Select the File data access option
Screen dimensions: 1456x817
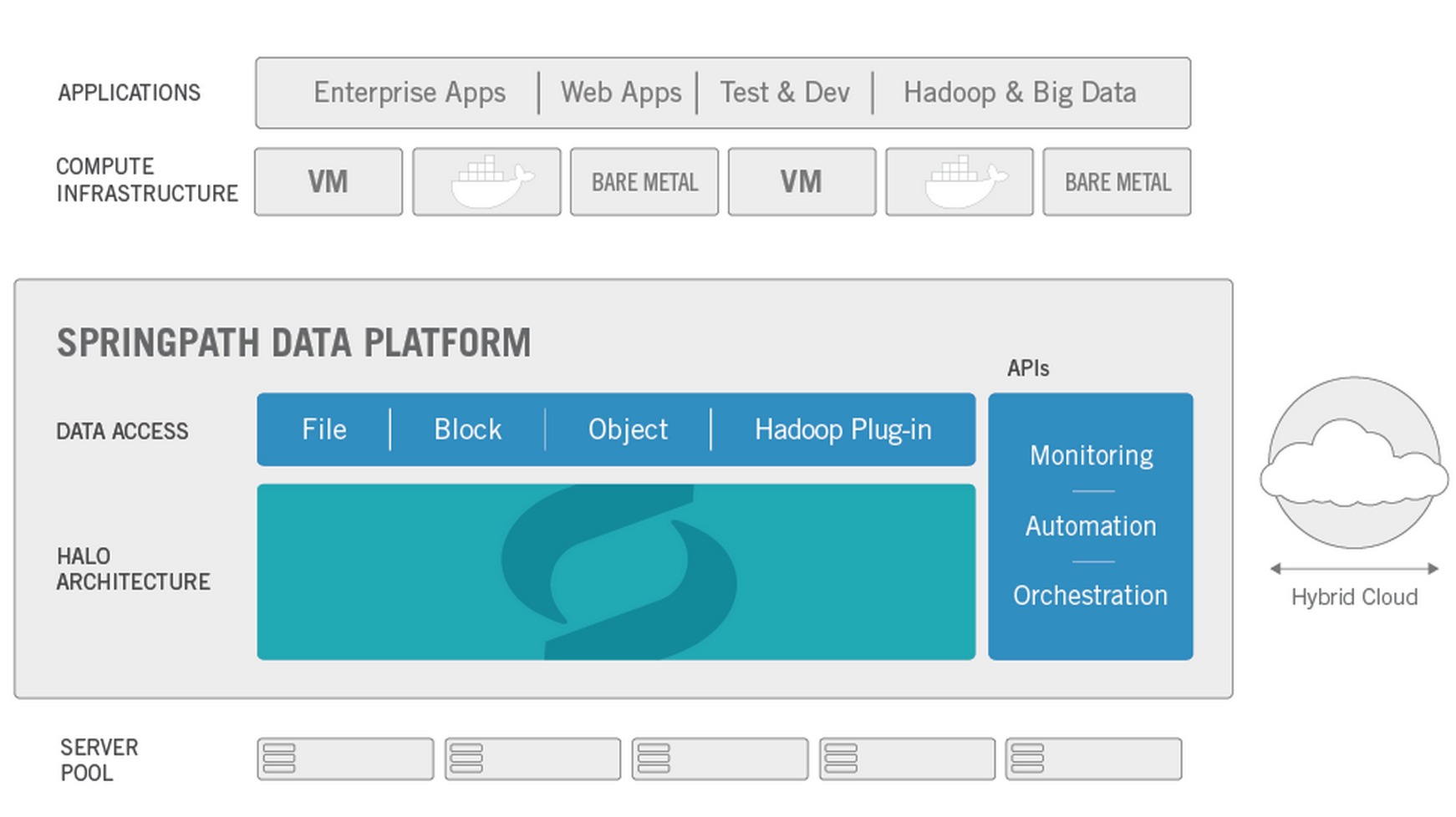pyautogui.click(x=323, y=429)
